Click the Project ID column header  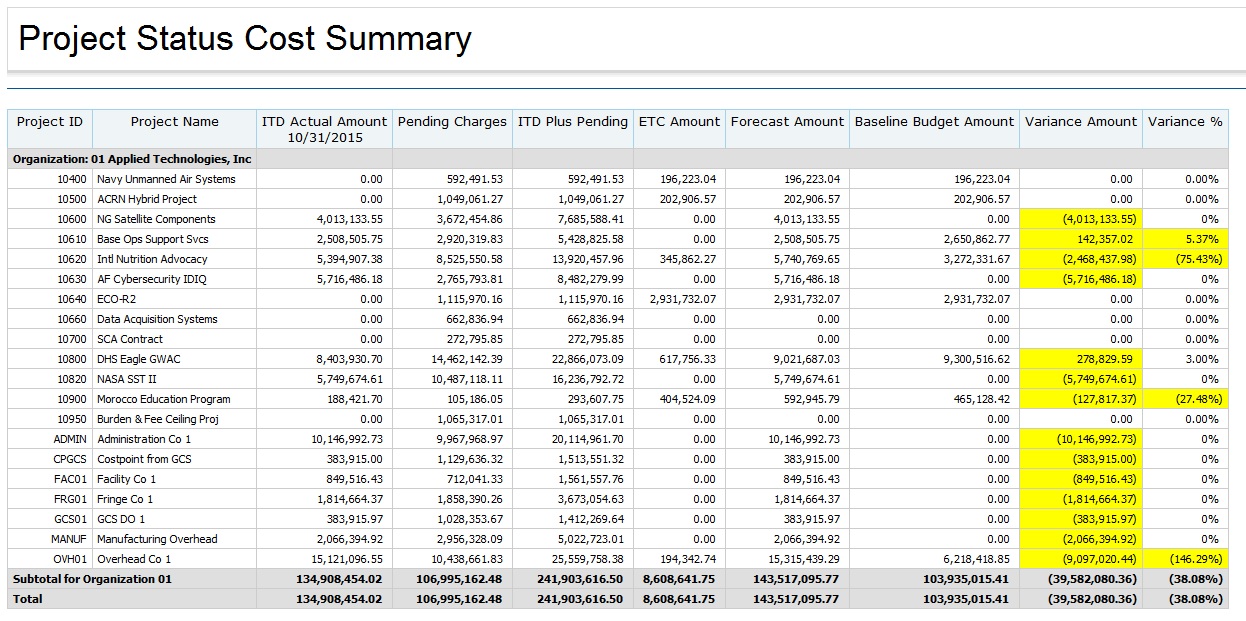[x=49, y=122]
